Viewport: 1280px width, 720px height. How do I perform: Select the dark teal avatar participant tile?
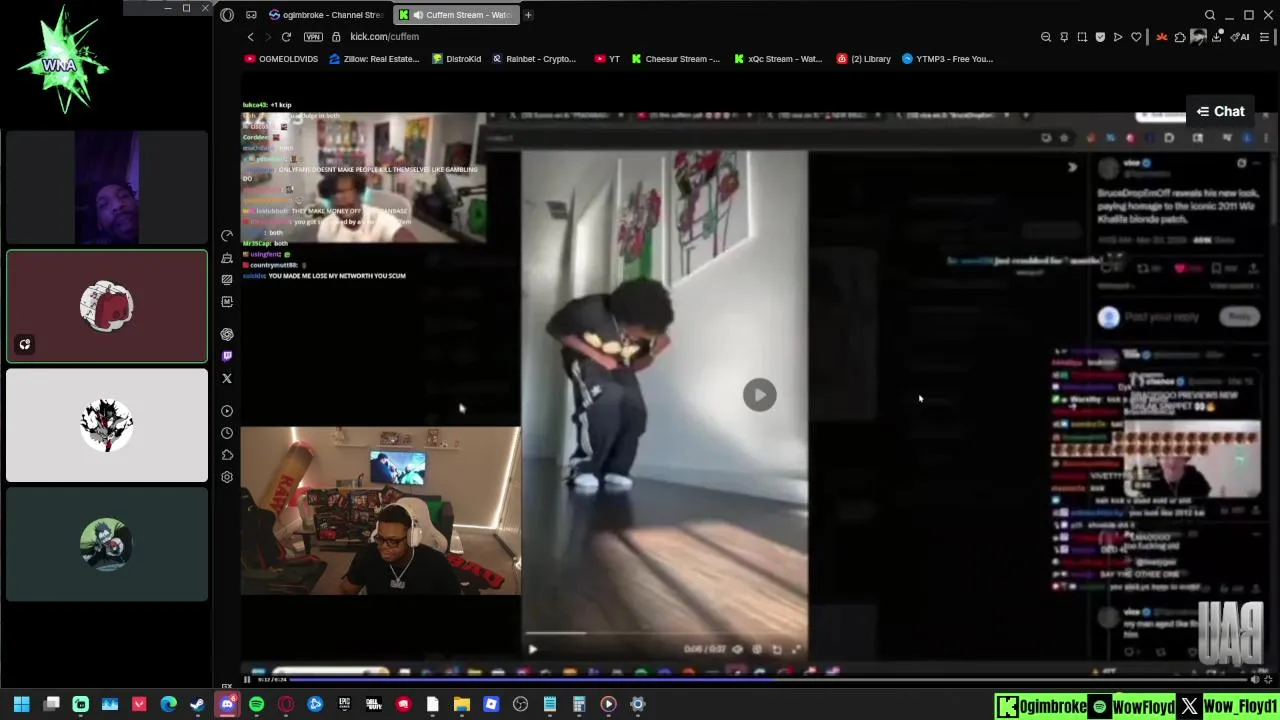(x=107, y=544)
